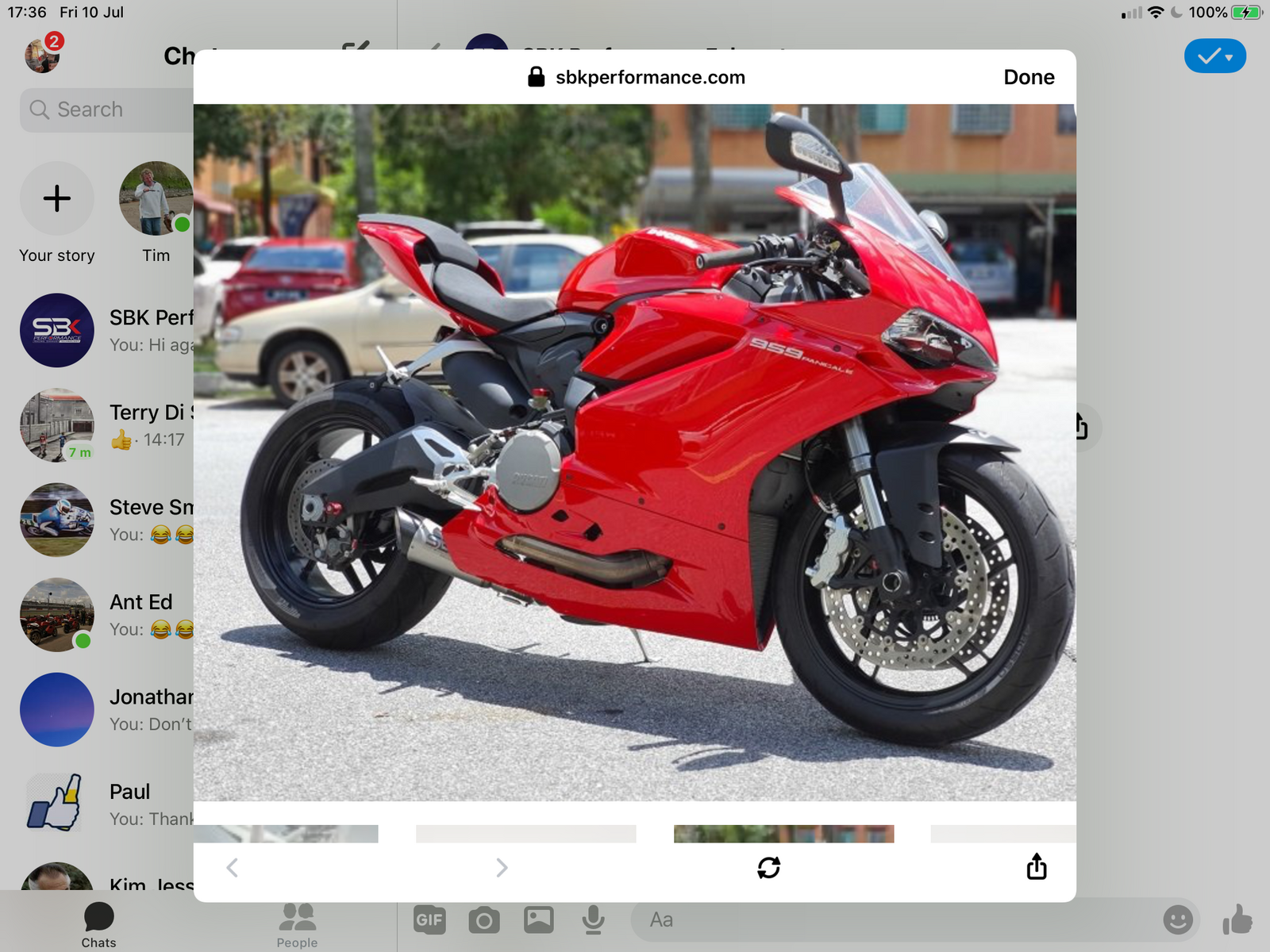Reload the sbkperformance.com page
This screenshot has height=952, width=1270.
pyautogui.click(x=768, y=867)
